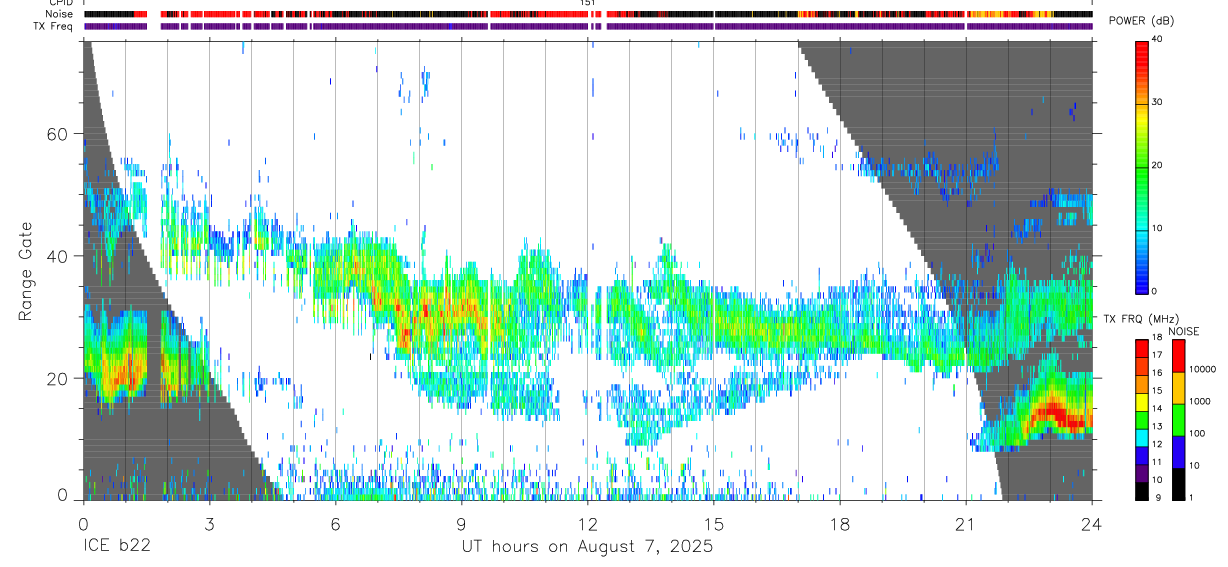This screenshot has height=567, width=1228.
Task: Click hour 24 on the UT axis
Action: (1091, 523)
